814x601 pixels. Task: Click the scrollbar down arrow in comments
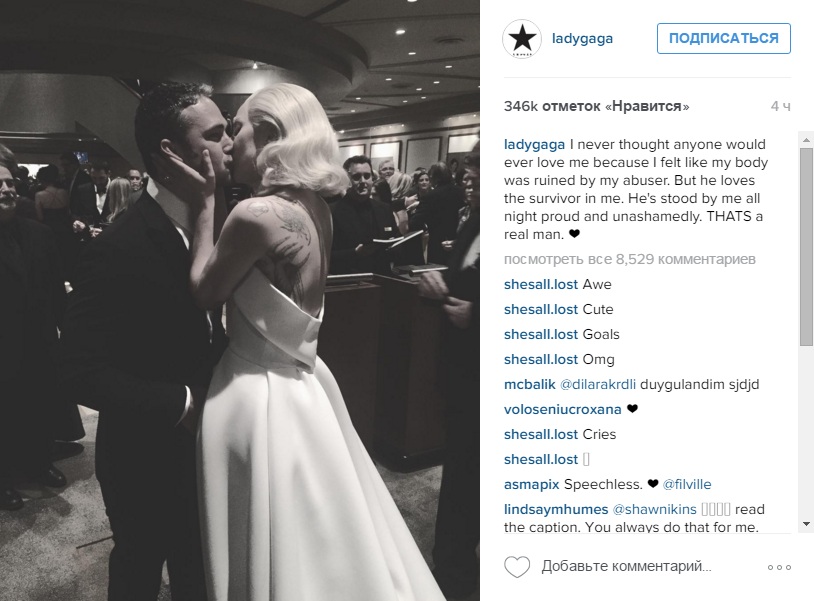[x=806, y=524]
